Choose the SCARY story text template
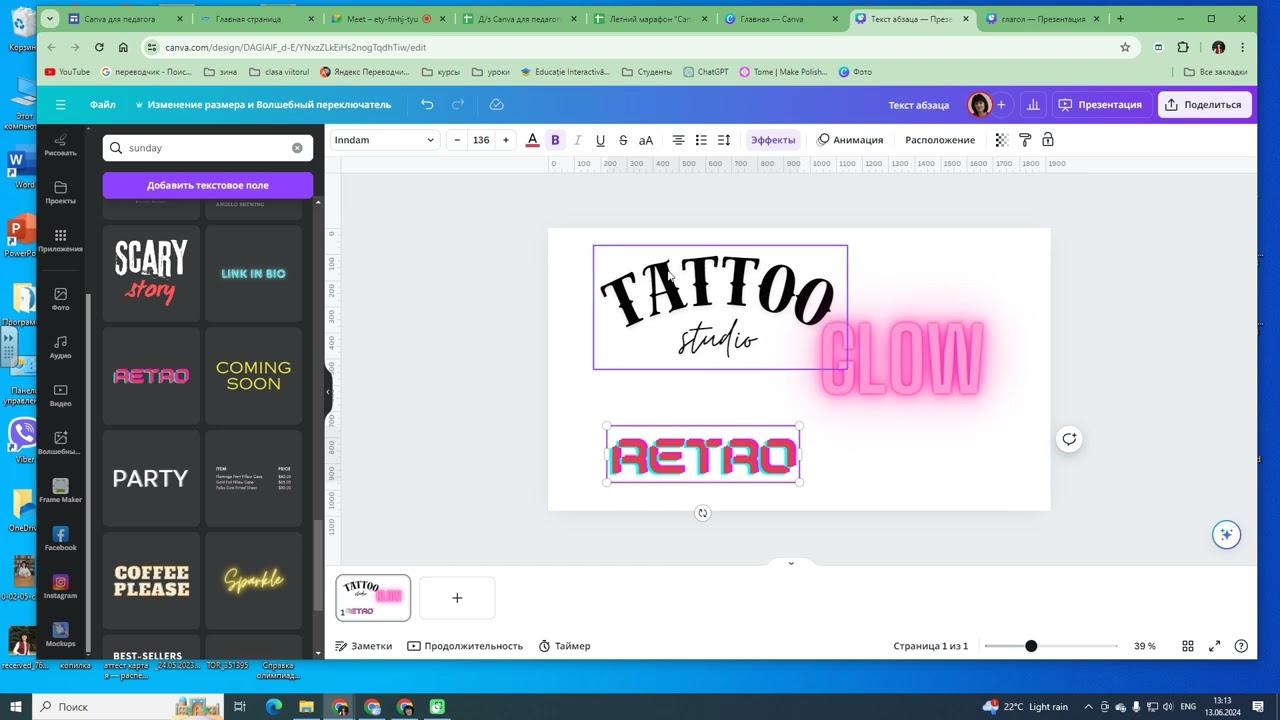 151,273
